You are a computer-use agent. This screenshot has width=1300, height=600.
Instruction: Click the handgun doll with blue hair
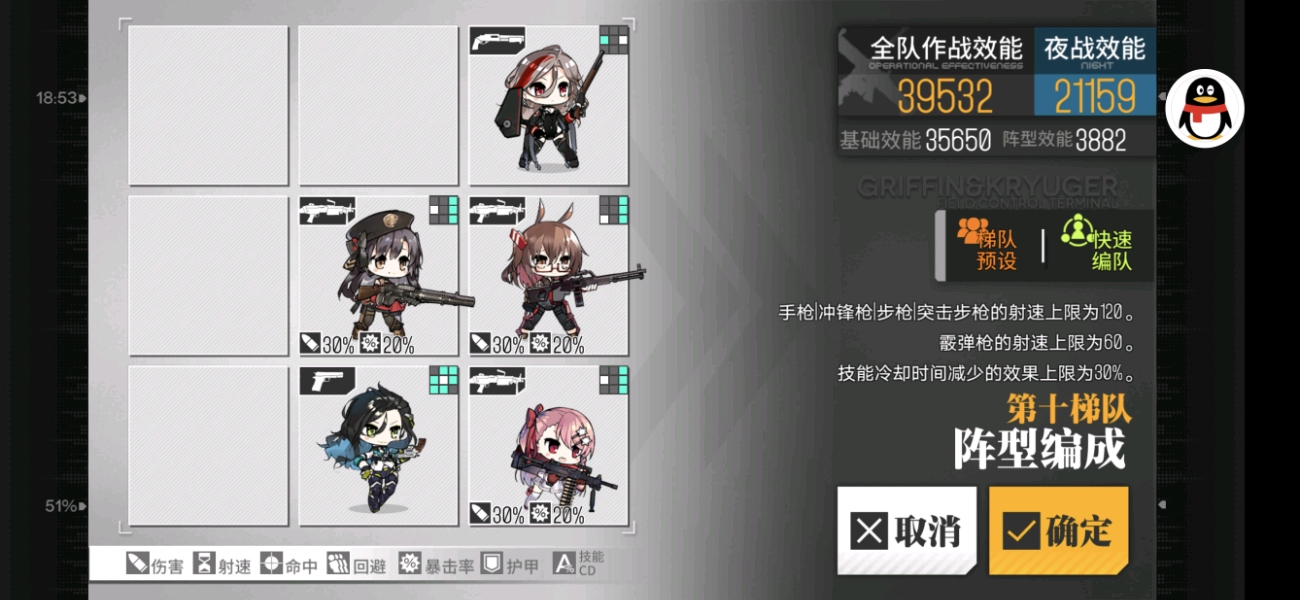378,446
